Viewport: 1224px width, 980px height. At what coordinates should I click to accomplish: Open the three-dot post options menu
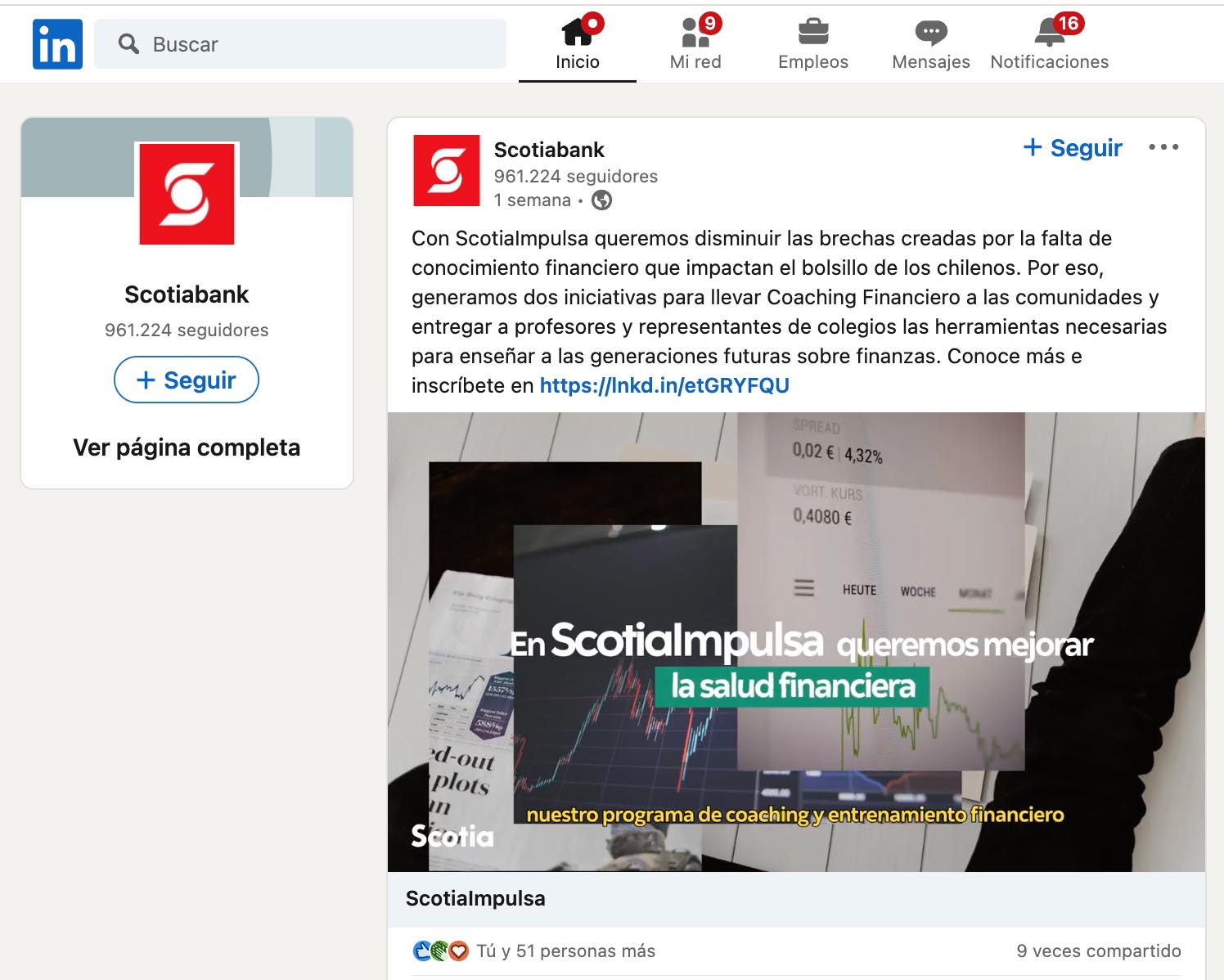[1163, 147]
